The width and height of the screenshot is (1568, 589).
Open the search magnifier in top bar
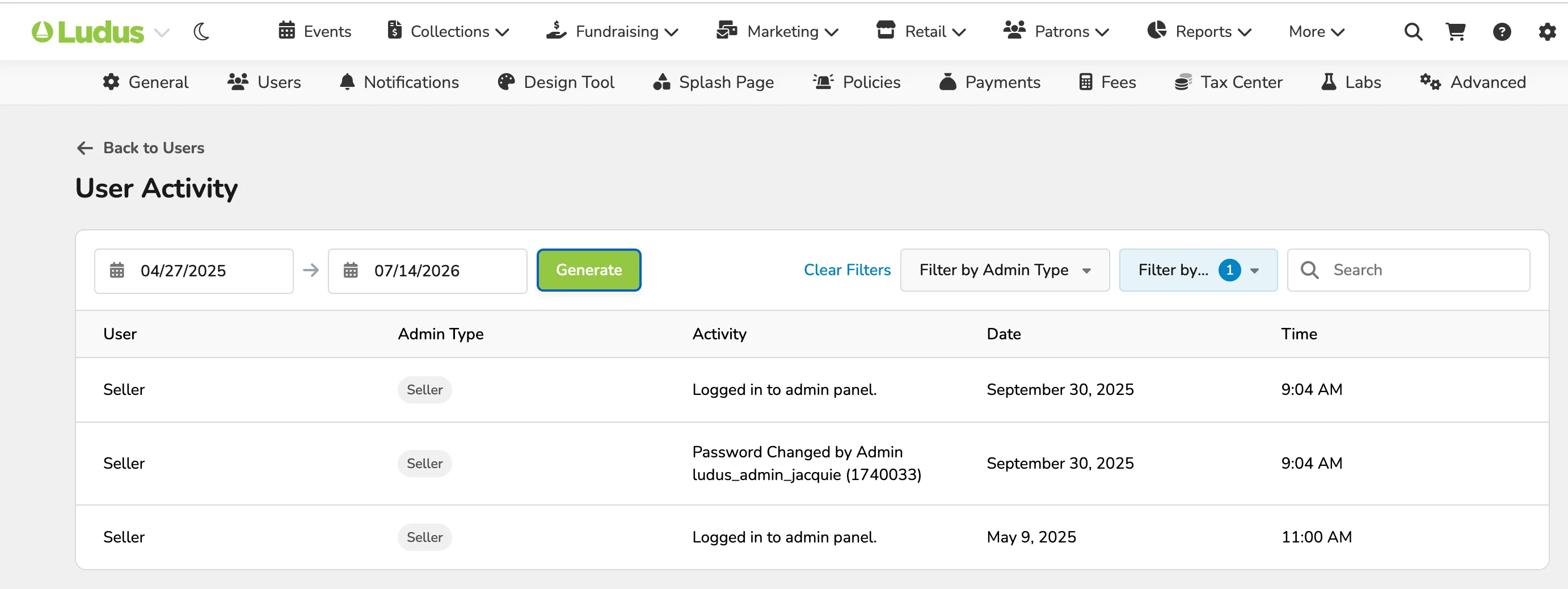(x=1413, y=32)
